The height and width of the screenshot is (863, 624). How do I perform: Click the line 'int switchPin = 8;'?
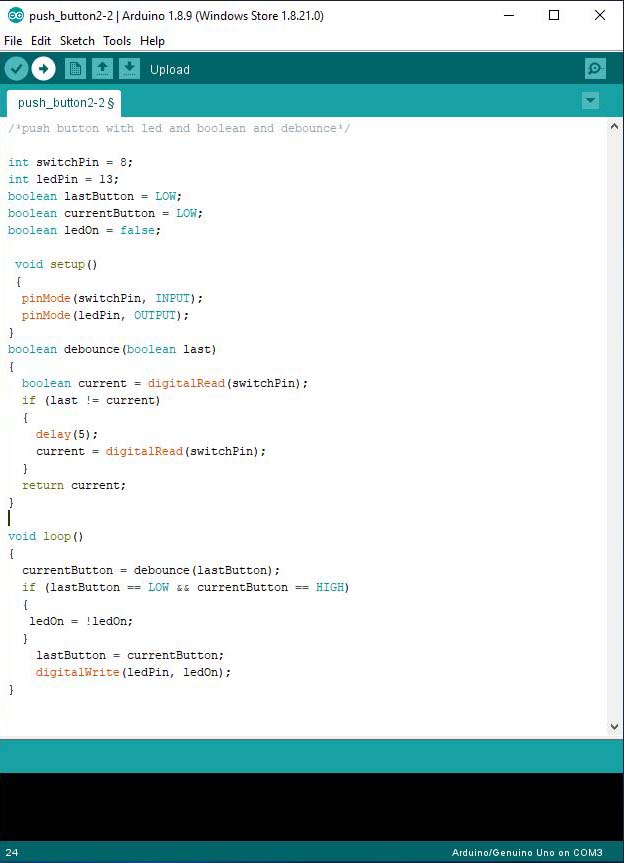70,162
